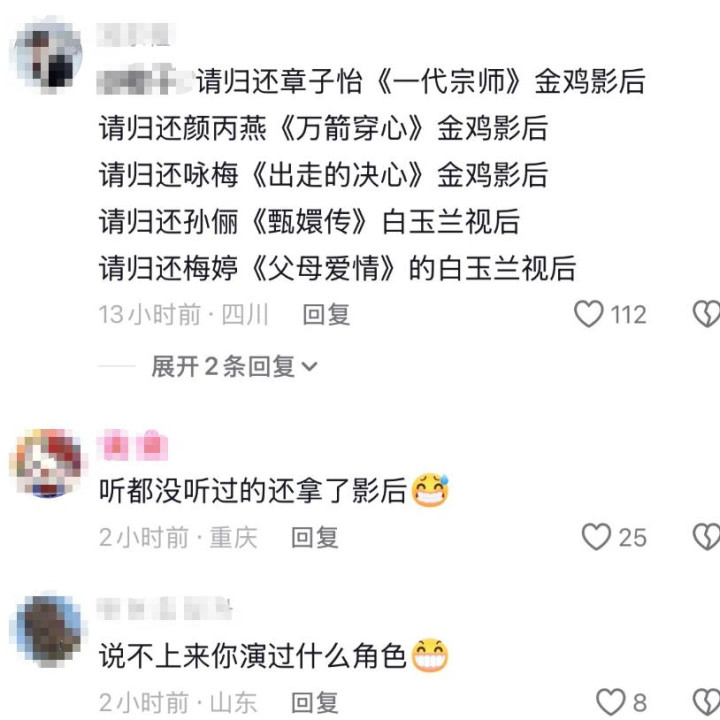This screenshot has height=720, width=720.
Task: Open the third commenter's blurred username
Action: point(164,608)
